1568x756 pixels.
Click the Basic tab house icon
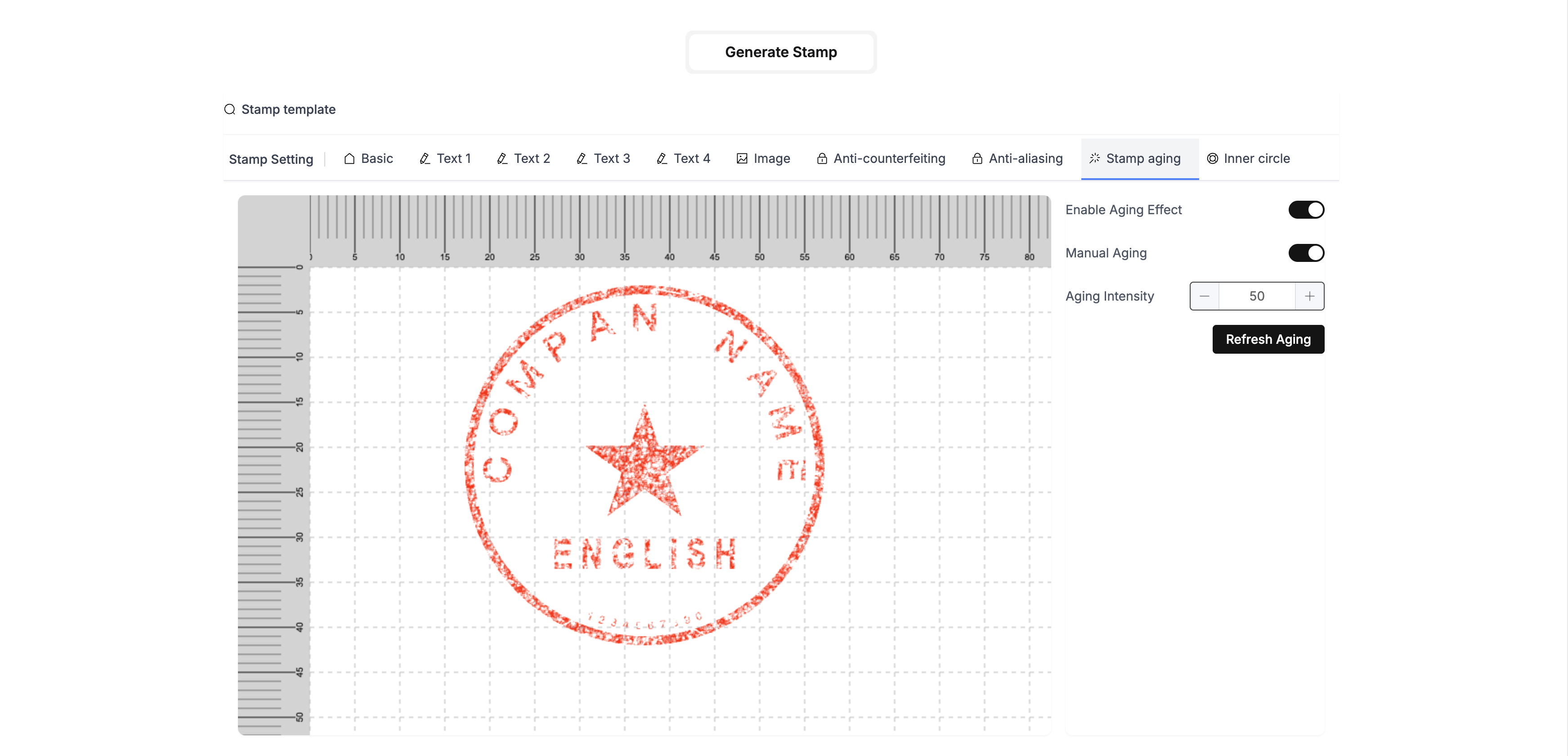[349, 158]
